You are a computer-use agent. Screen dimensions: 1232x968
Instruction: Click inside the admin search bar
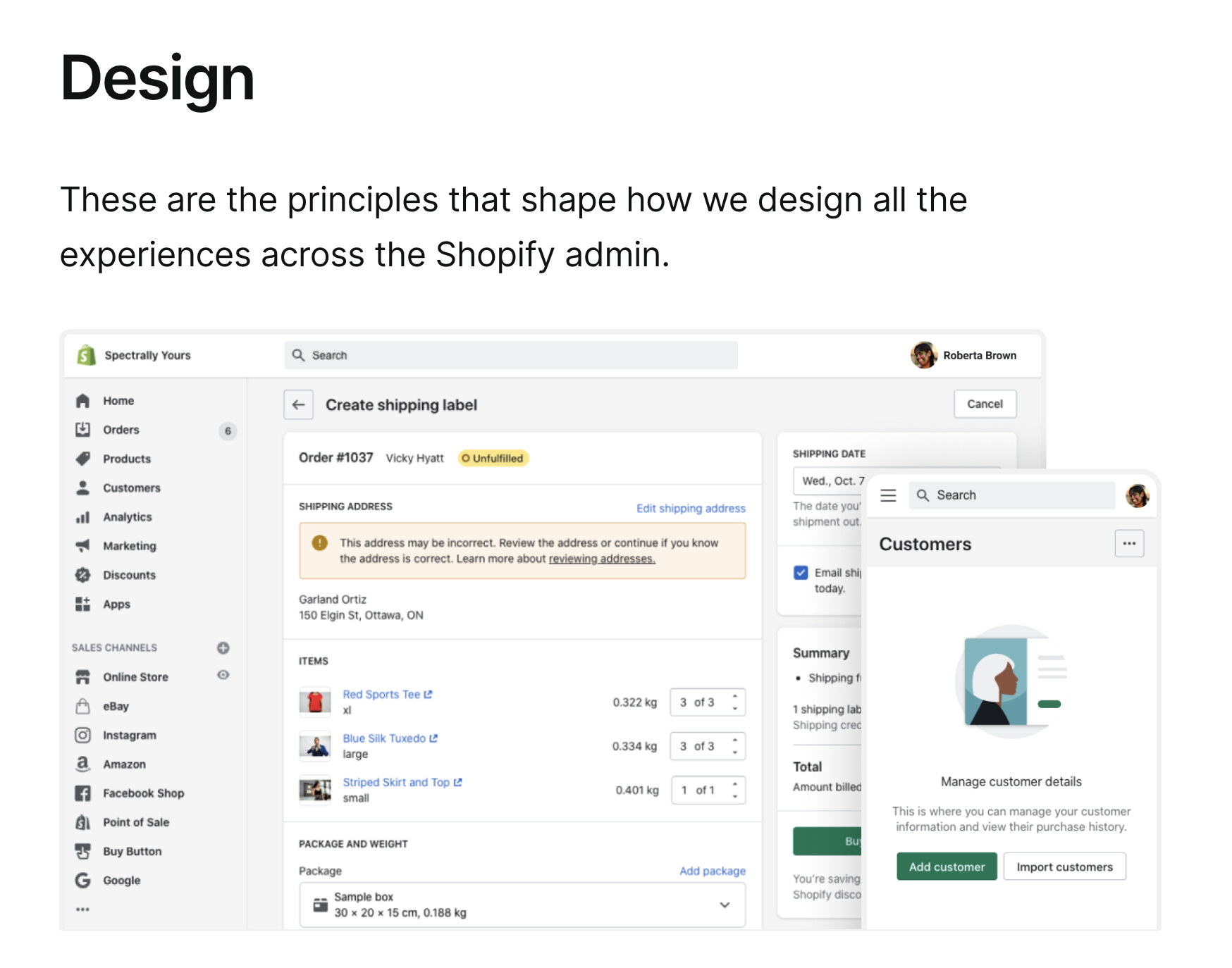(x=510, y=355)
